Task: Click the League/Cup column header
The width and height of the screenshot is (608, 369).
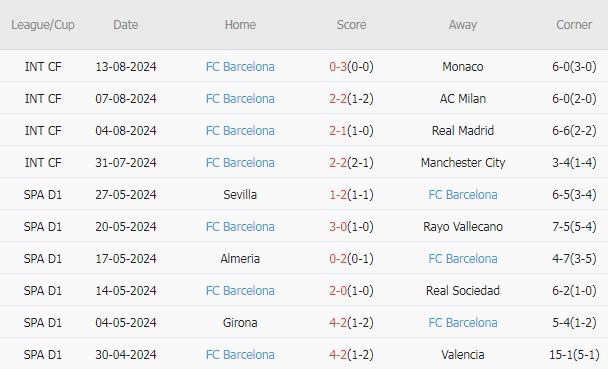Action: [43, 25]
